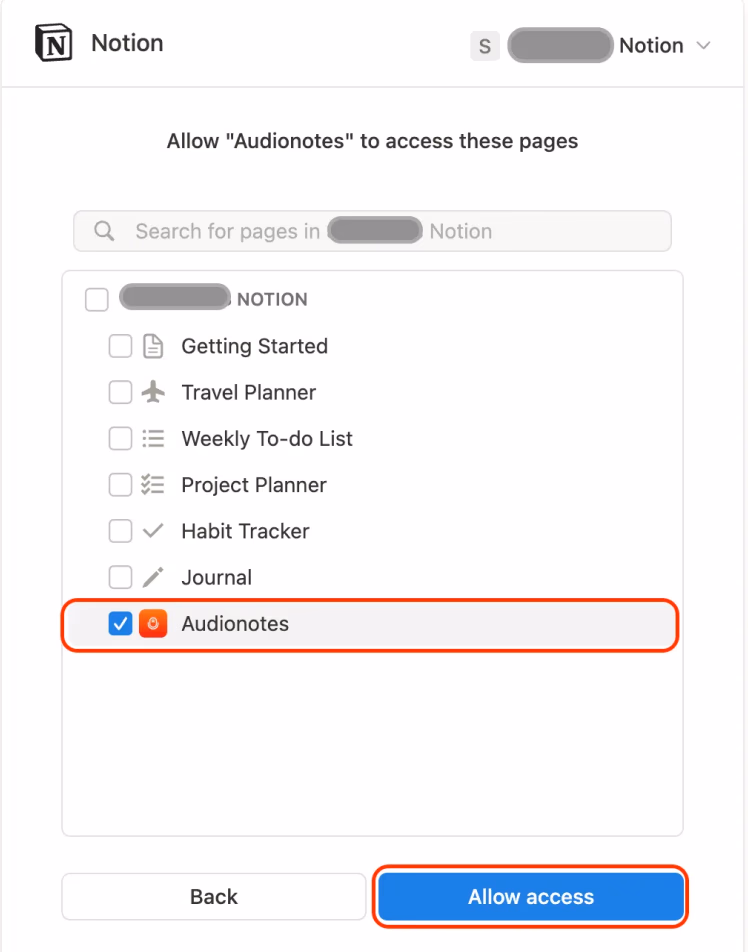The width and height of the screenshot is (748, 952).
Task: Check the Travel Planner checkbox
Action: (120, 392)
